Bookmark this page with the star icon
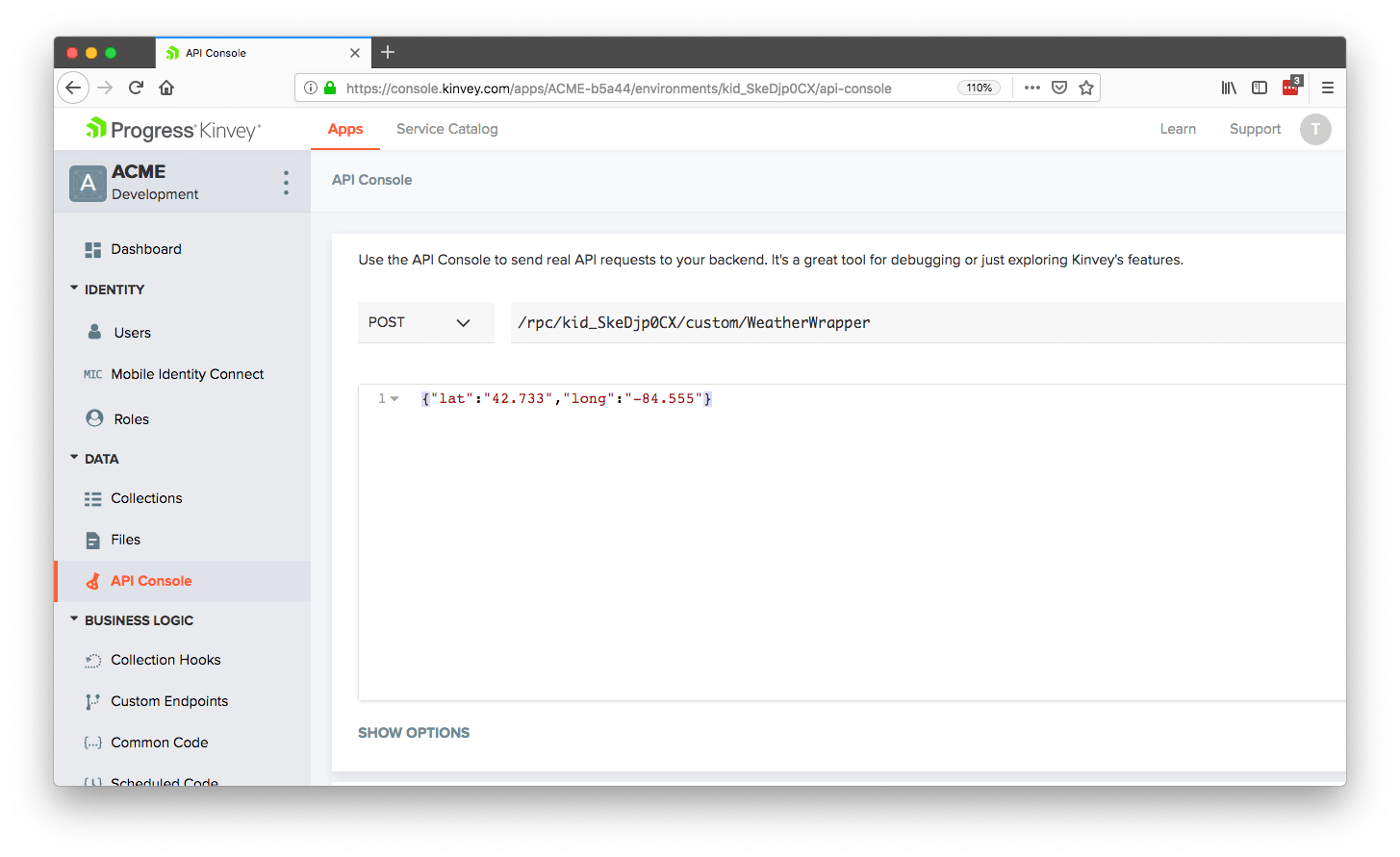The image size is (1400, 857). click(1086, 88)
